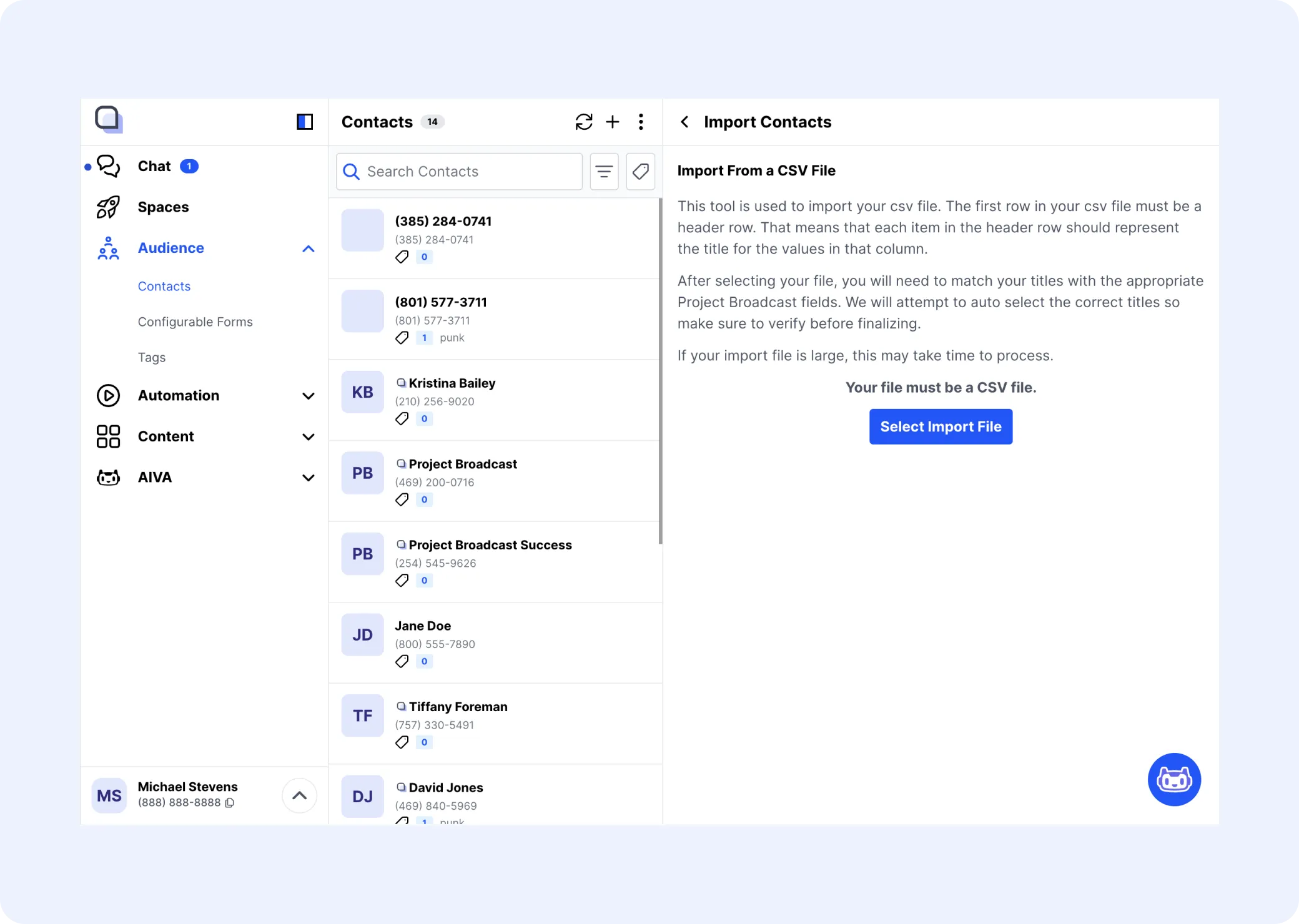Viewport: 1299px width, 924px height.
Task: Click tag icon on Tiffany Foreman contact
Action: tap(402, 742)
